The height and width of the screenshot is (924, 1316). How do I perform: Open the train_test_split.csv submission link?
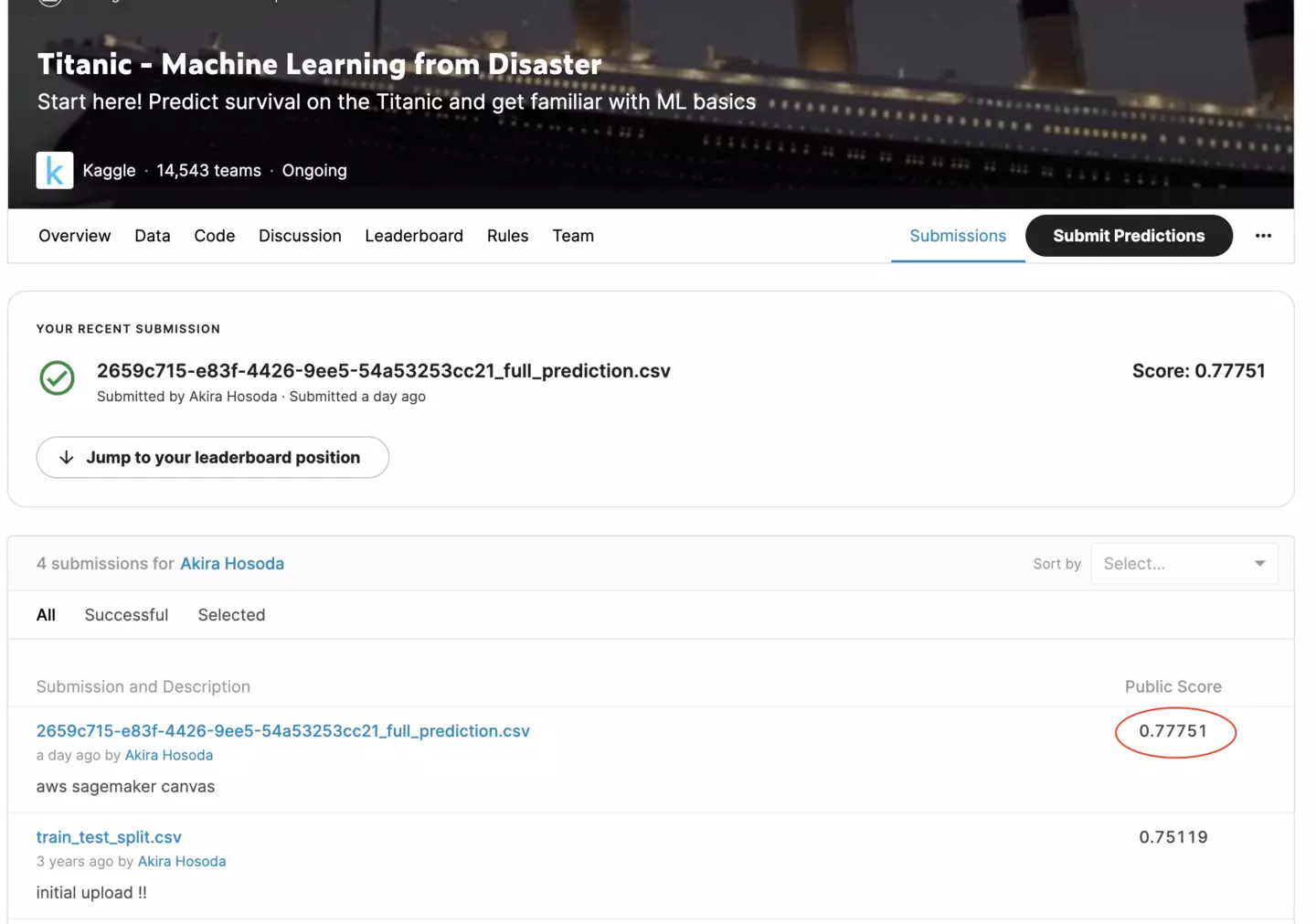tap(109, 837)
